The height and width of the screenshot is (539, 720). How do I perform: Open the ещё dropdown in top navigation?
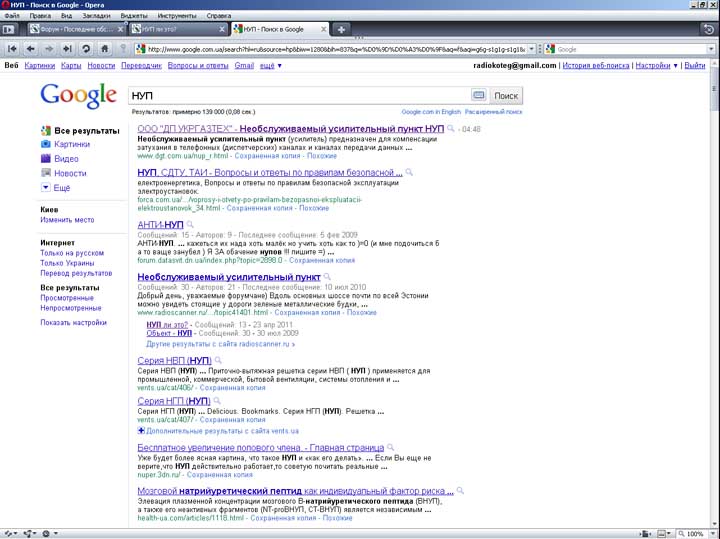click(x=270, y=66)
